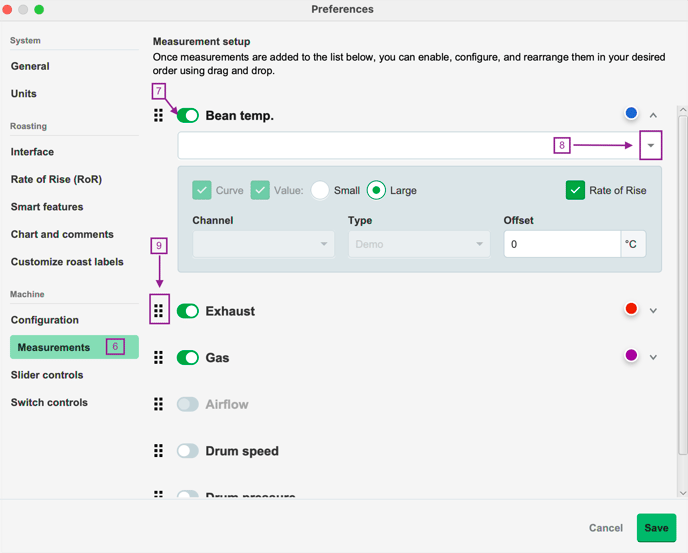This screenshot has width=688, height=553.
Task: Open the General preferences section
Action: point(30,66)
